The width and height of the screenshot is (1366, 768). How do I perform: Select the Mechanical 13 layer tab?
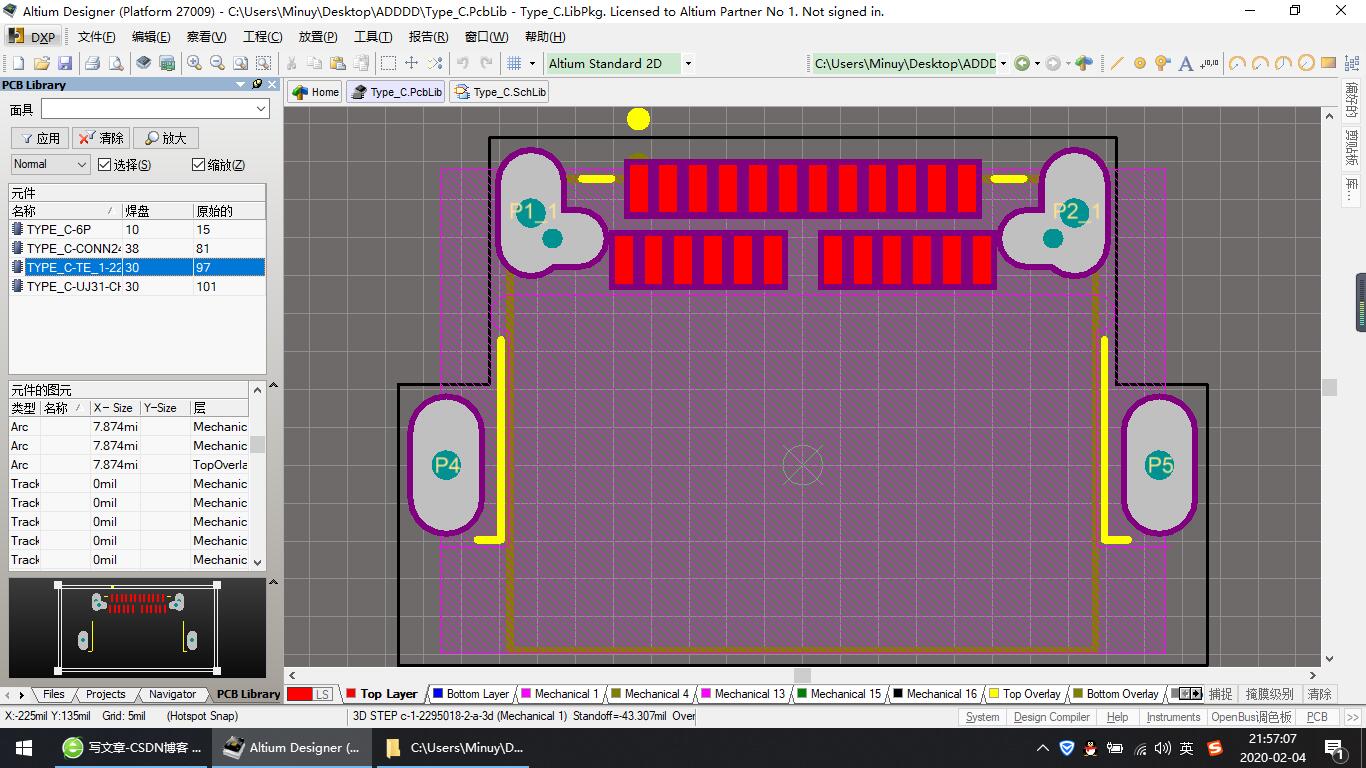742,693
